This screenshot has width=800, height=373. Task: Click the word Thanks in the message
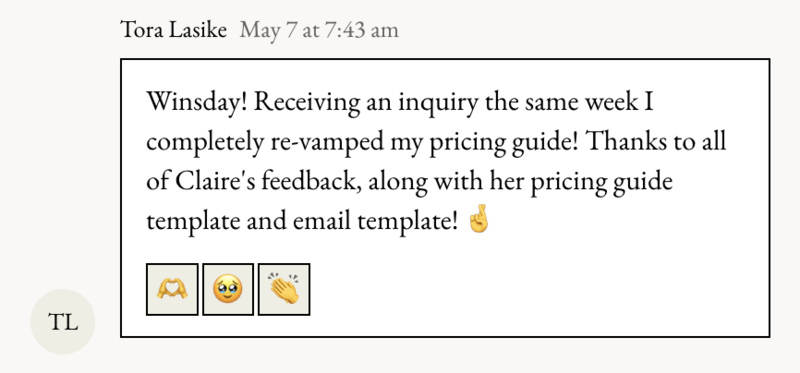coord(617,141)
